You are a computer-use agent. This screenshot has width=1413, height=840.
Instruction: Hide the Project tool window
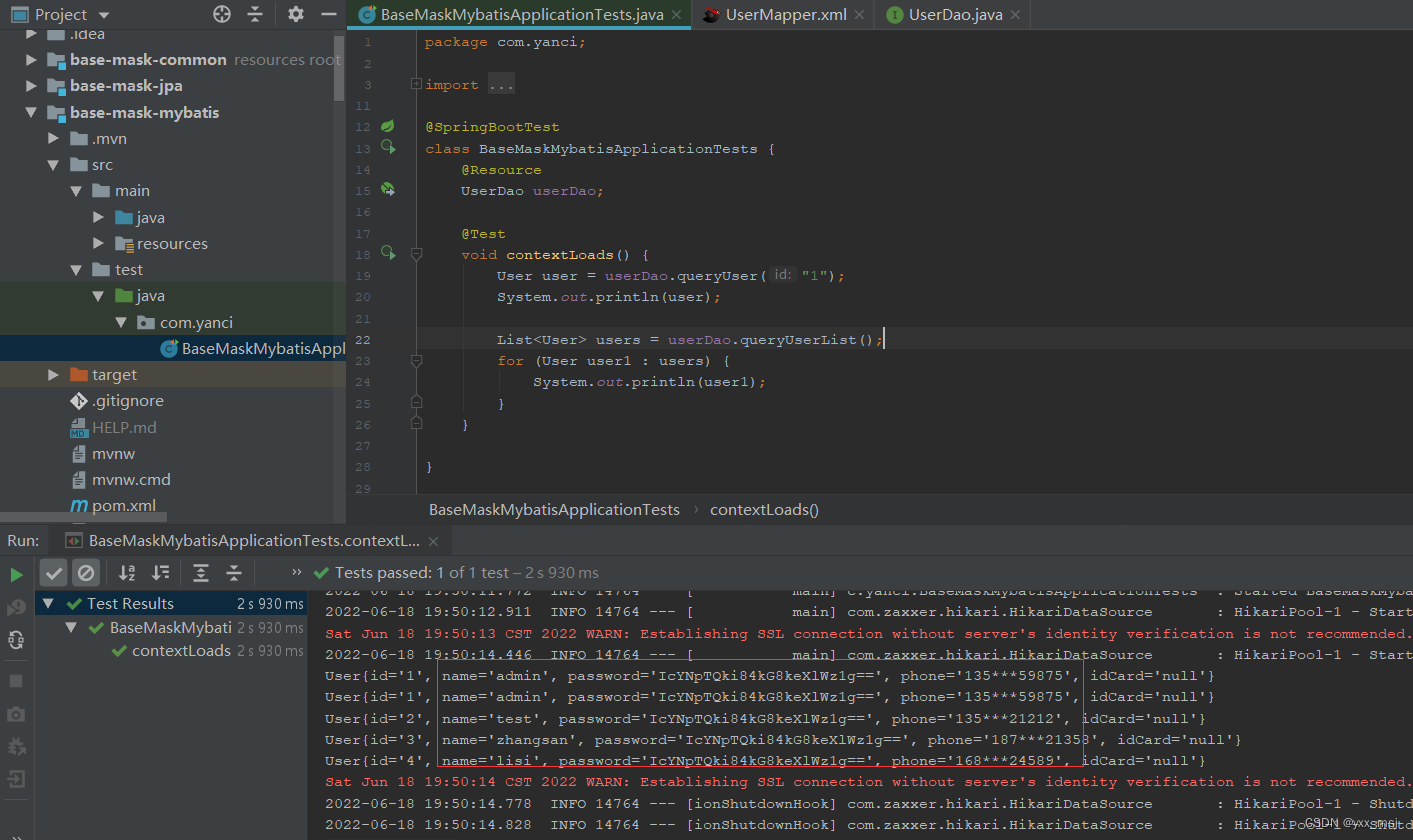tap(329, 14)
